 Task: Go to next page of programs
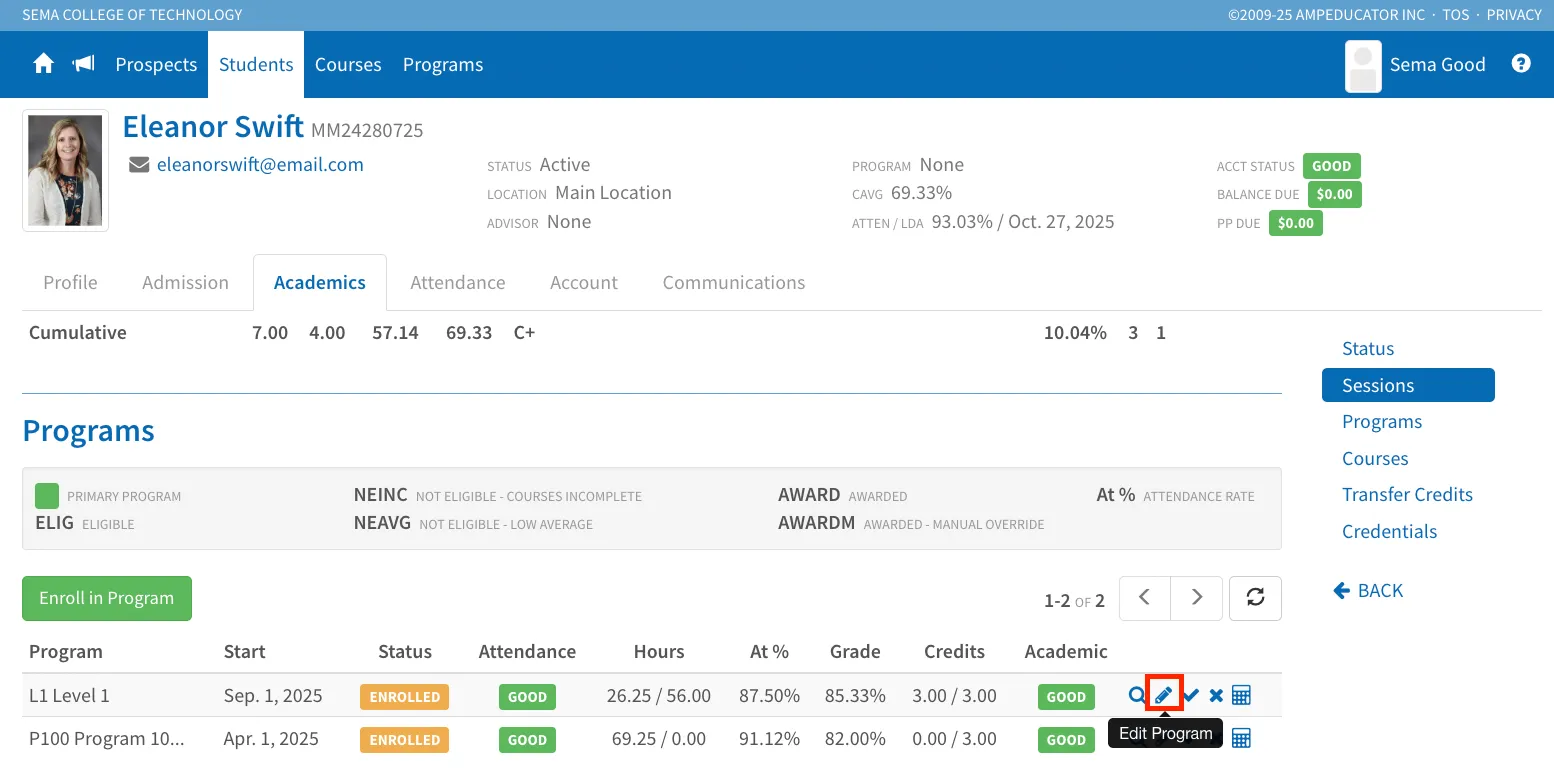tap(1197, 598)
